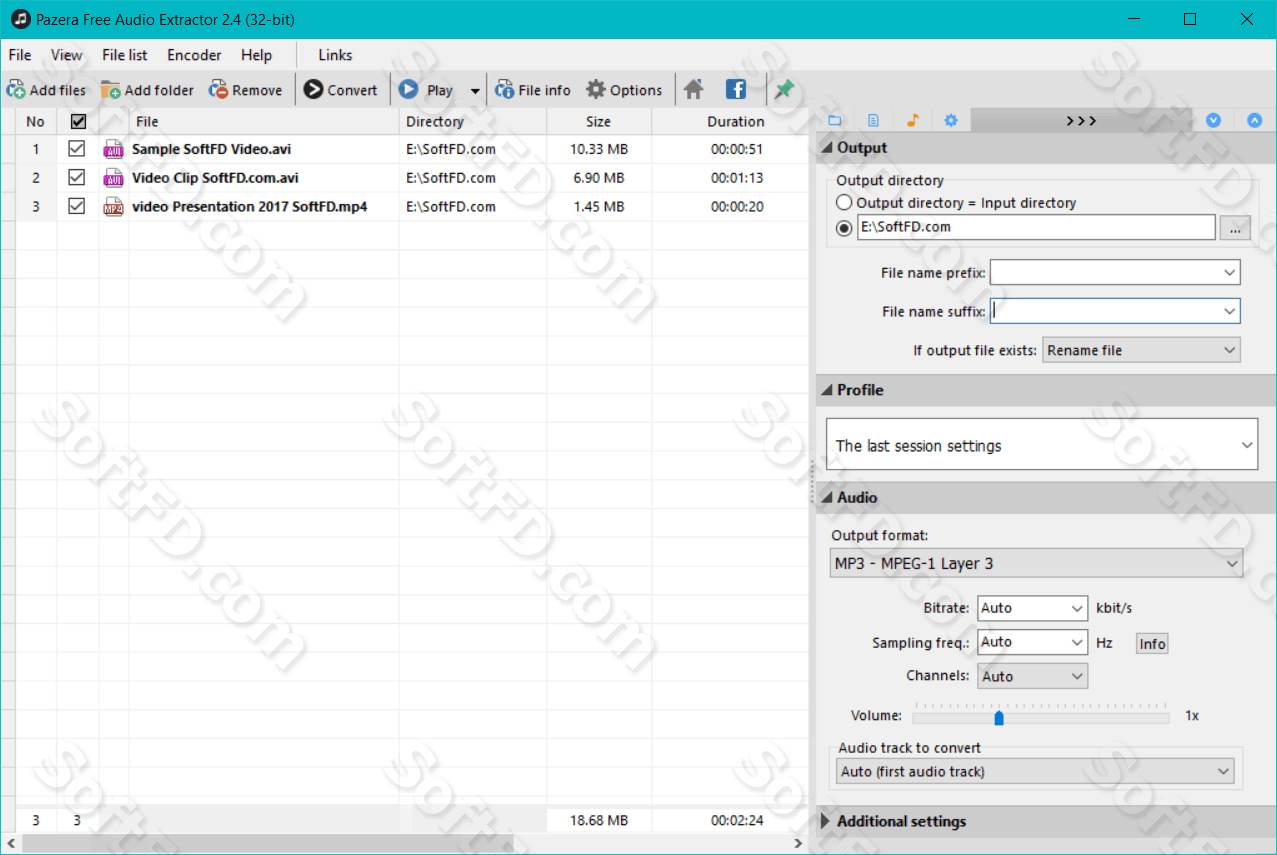Viewport: 1277px width, 855px height.
Task: Click the app icon in the title bar
Action: click(19, 19)
